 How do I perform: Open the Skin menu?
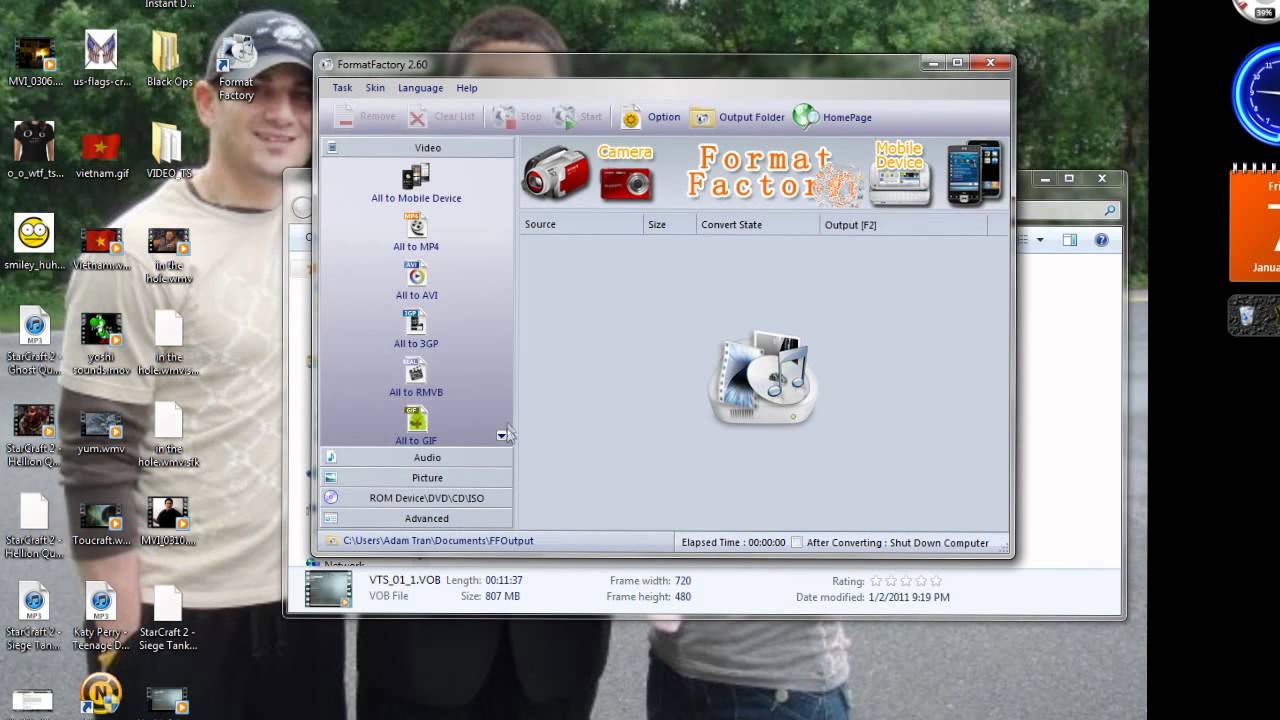tap(375, 88)
